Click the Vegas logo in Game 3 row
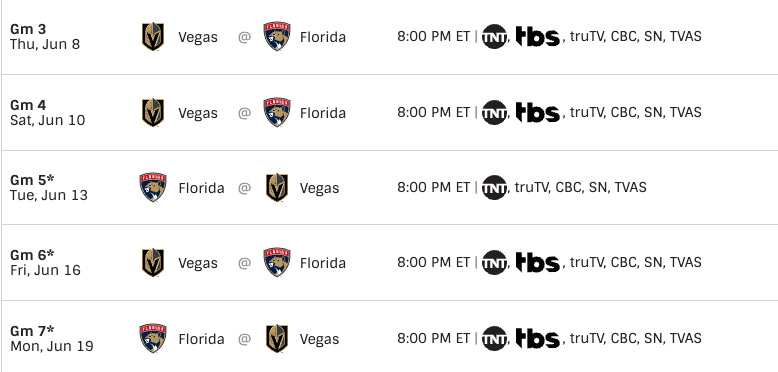This screenshot has height=372, width=778. pos(153,37)
